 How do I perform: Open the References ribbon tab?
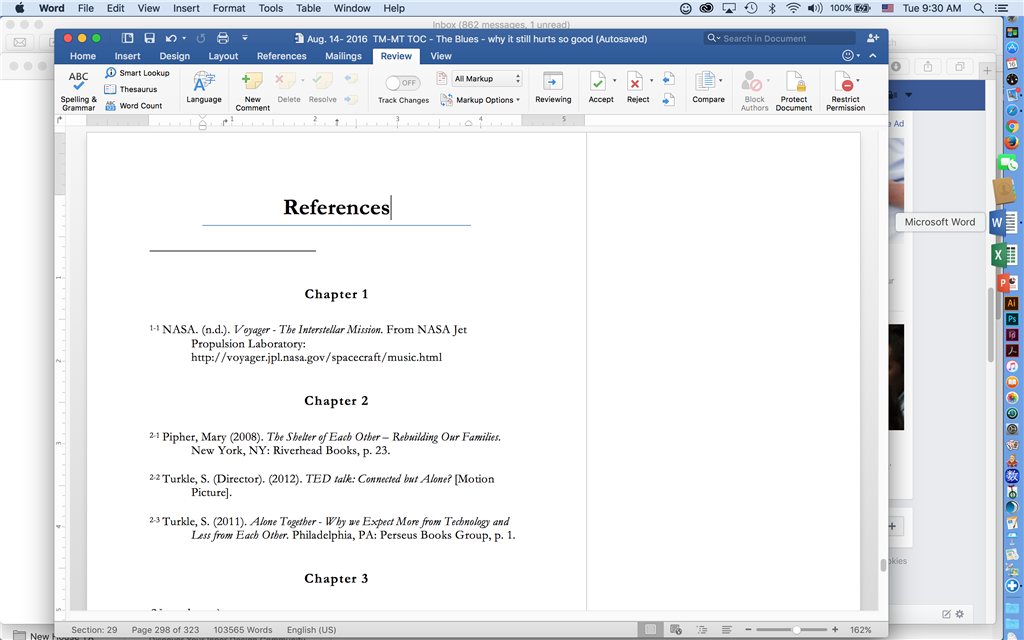point(281,56)
